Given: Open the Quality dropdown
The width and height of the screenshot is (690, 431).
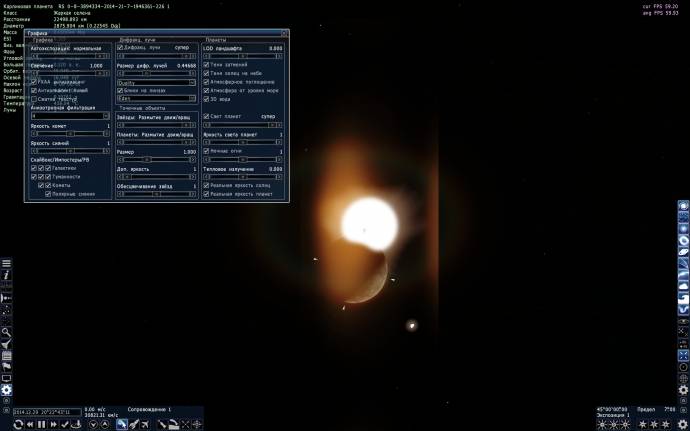Looking at the screenshot, I should (x=156, y=82).
